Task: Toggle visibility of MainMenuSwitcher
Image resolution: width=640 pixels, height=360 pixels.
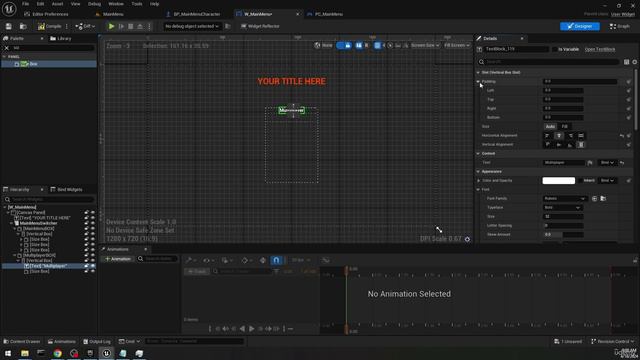Action: (x=93, y=223)
